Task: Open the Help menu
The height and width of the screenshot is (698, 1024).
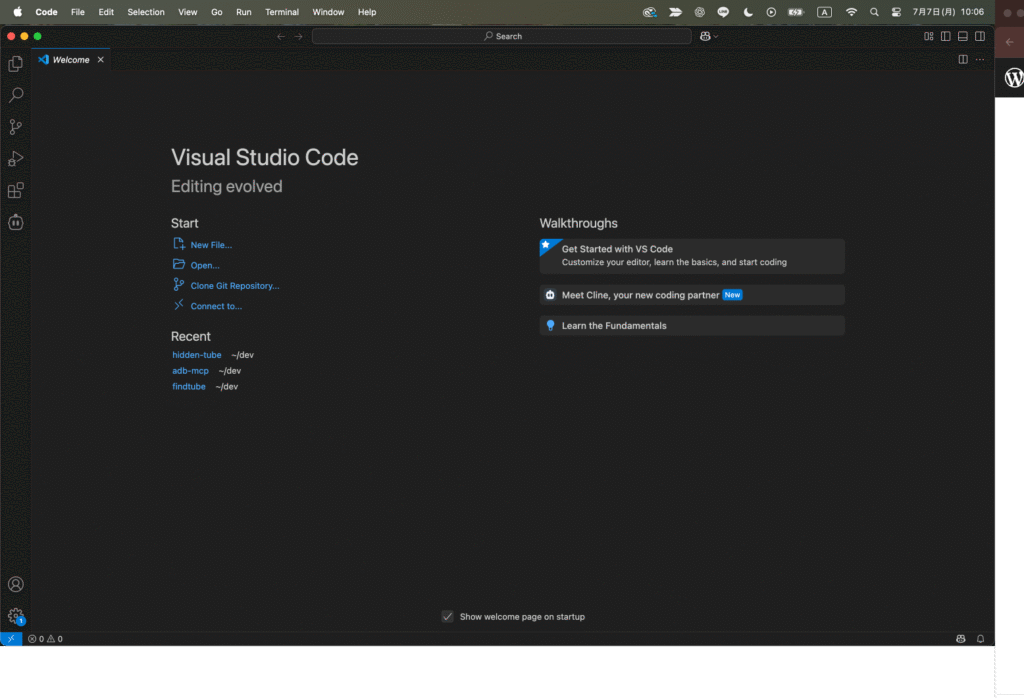Action: click(x=367, y=12)
